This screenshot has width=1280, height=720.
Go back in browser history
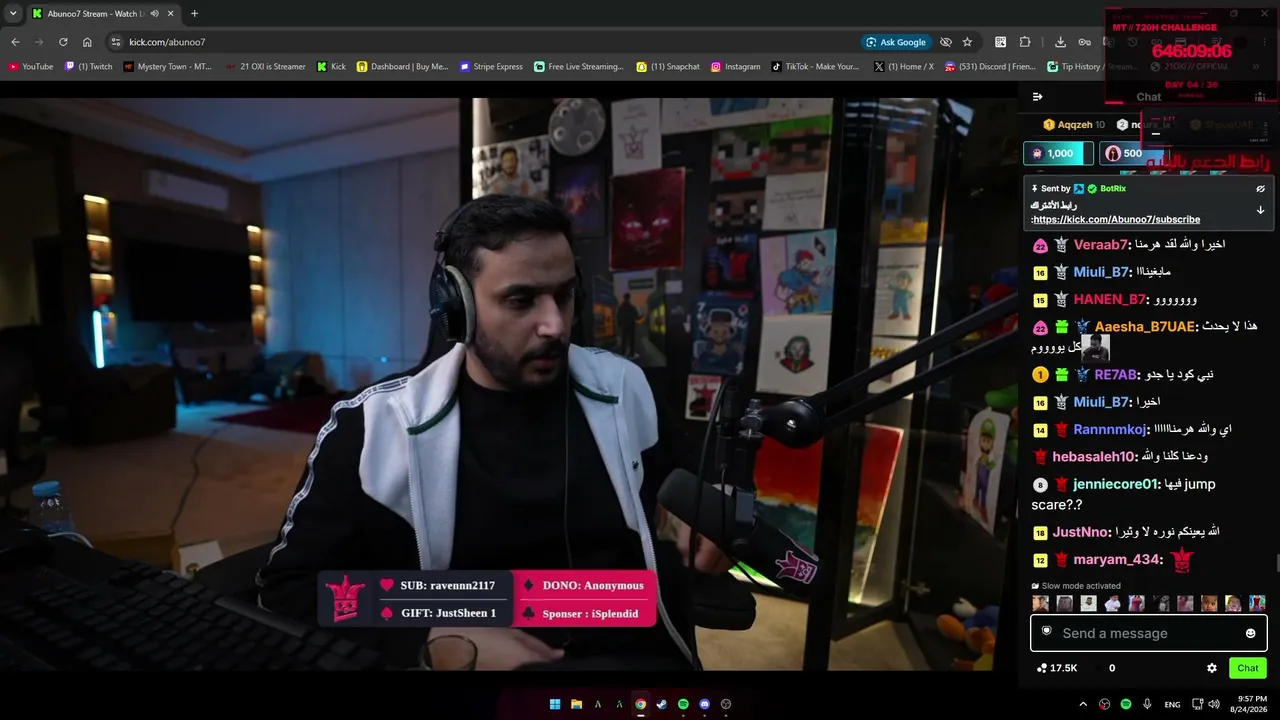pos(15,42)
